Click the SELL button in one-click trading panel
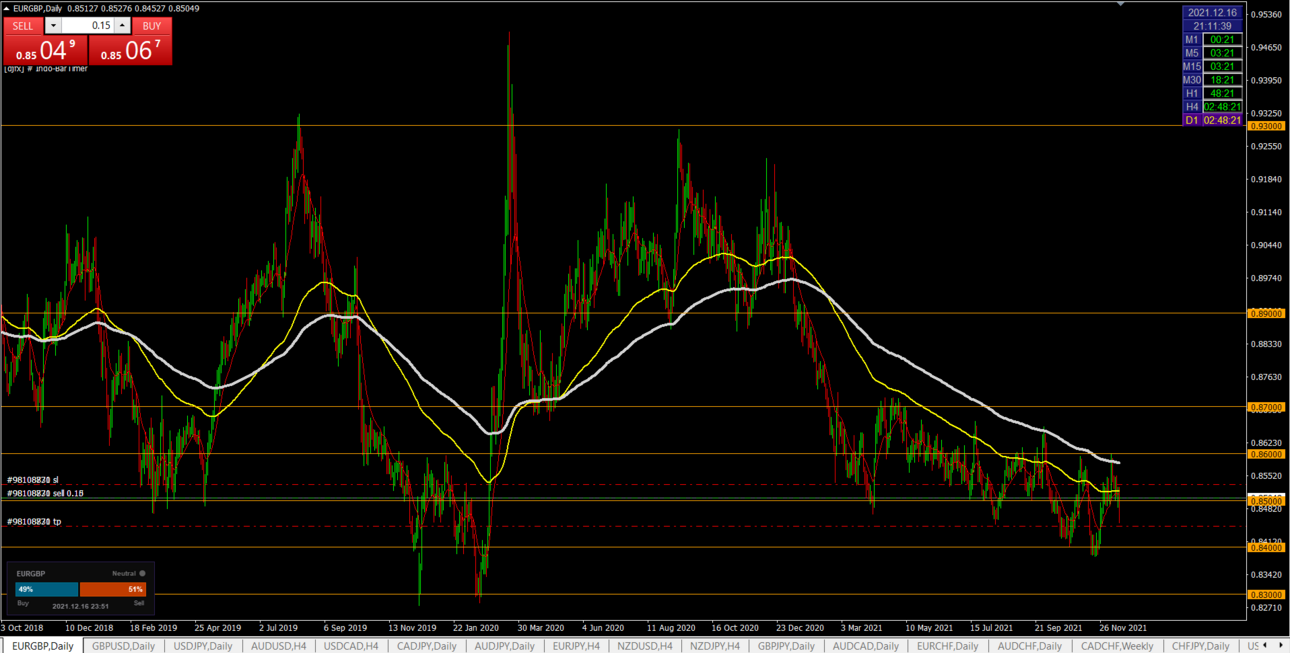The height and width of the screenshot is (653, 1290). tap(23, 26)
